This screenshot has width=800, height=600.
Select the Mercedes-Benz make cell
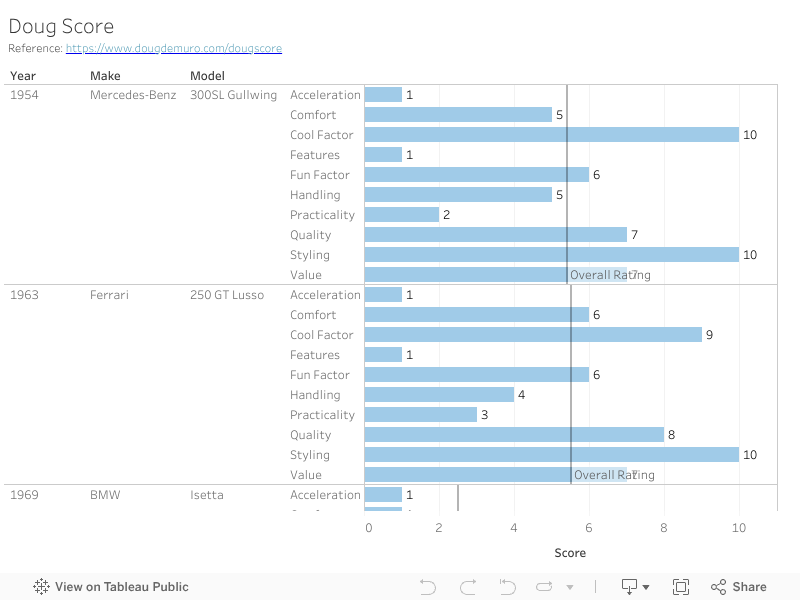click(133, 95)
